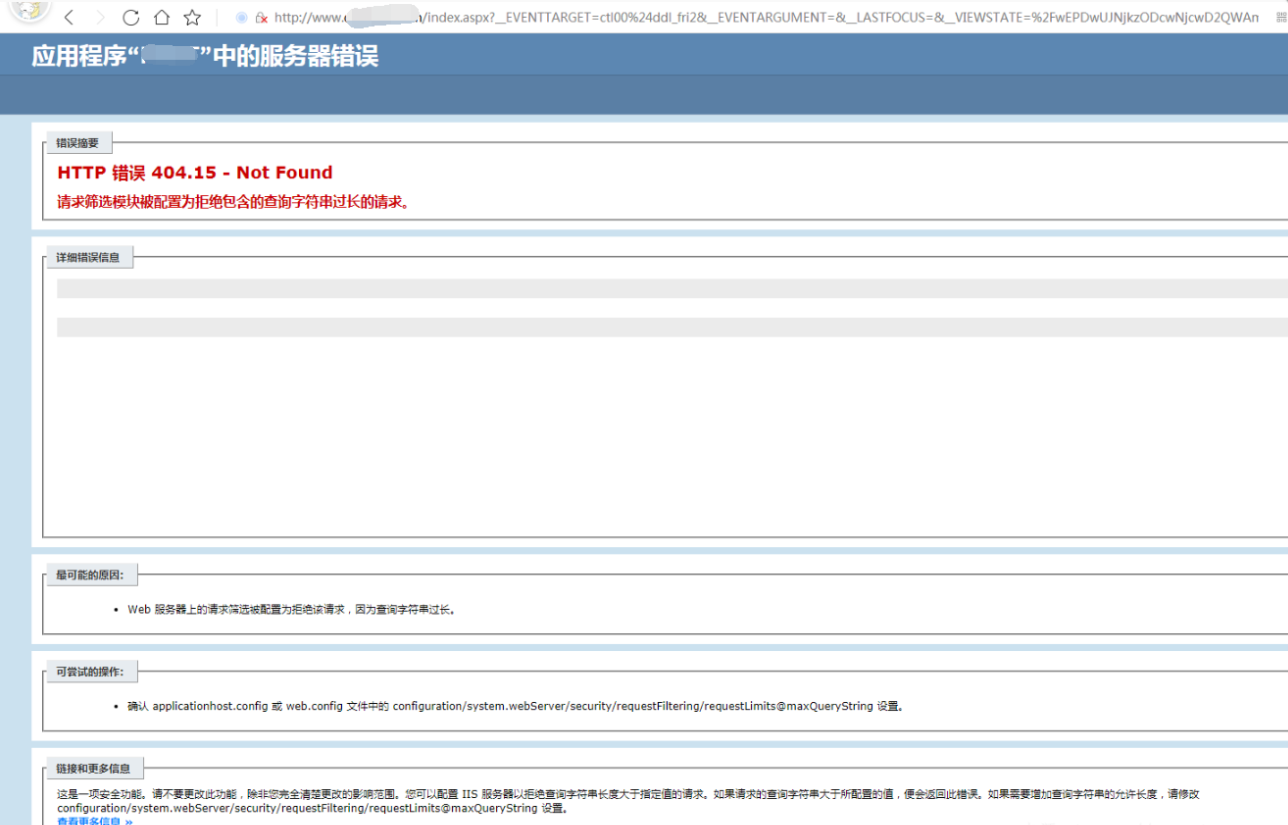Click the QR code icon at address bar end
The image size is (1288, 825).
pyautogui.click(x=1281, y=18)
